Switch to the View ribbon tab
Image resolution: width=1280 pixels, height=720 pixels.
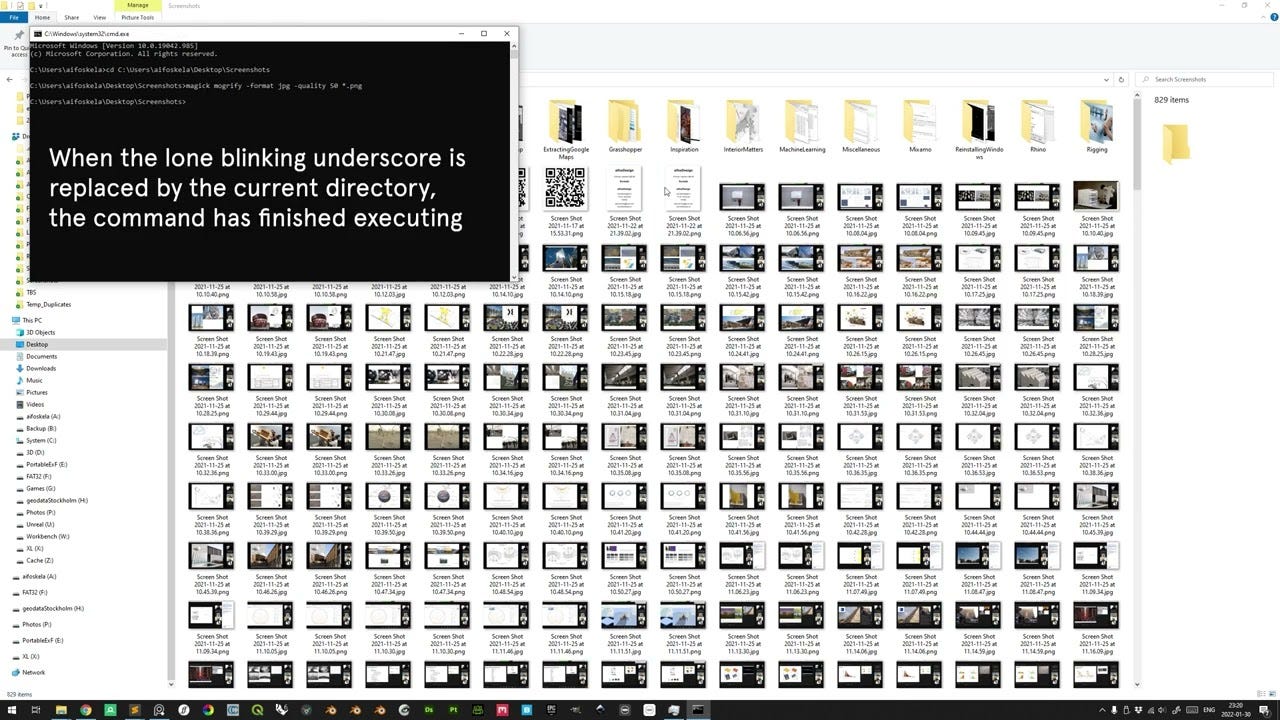pyautogui.click(x=99, y=17)
